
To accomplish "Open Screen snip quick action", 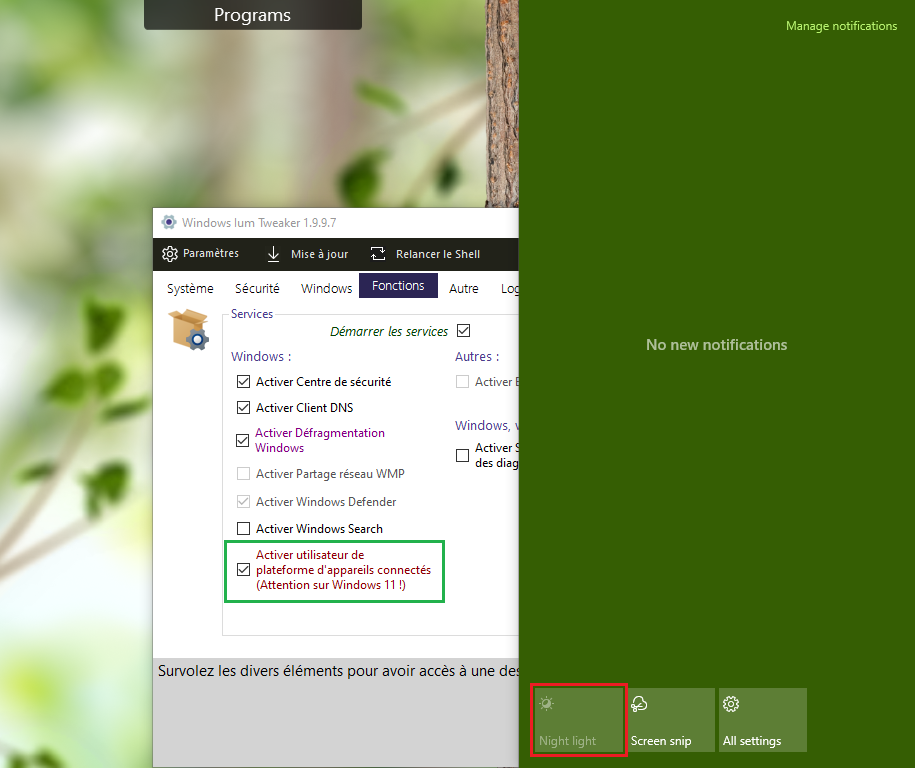I will pos(670,720).
